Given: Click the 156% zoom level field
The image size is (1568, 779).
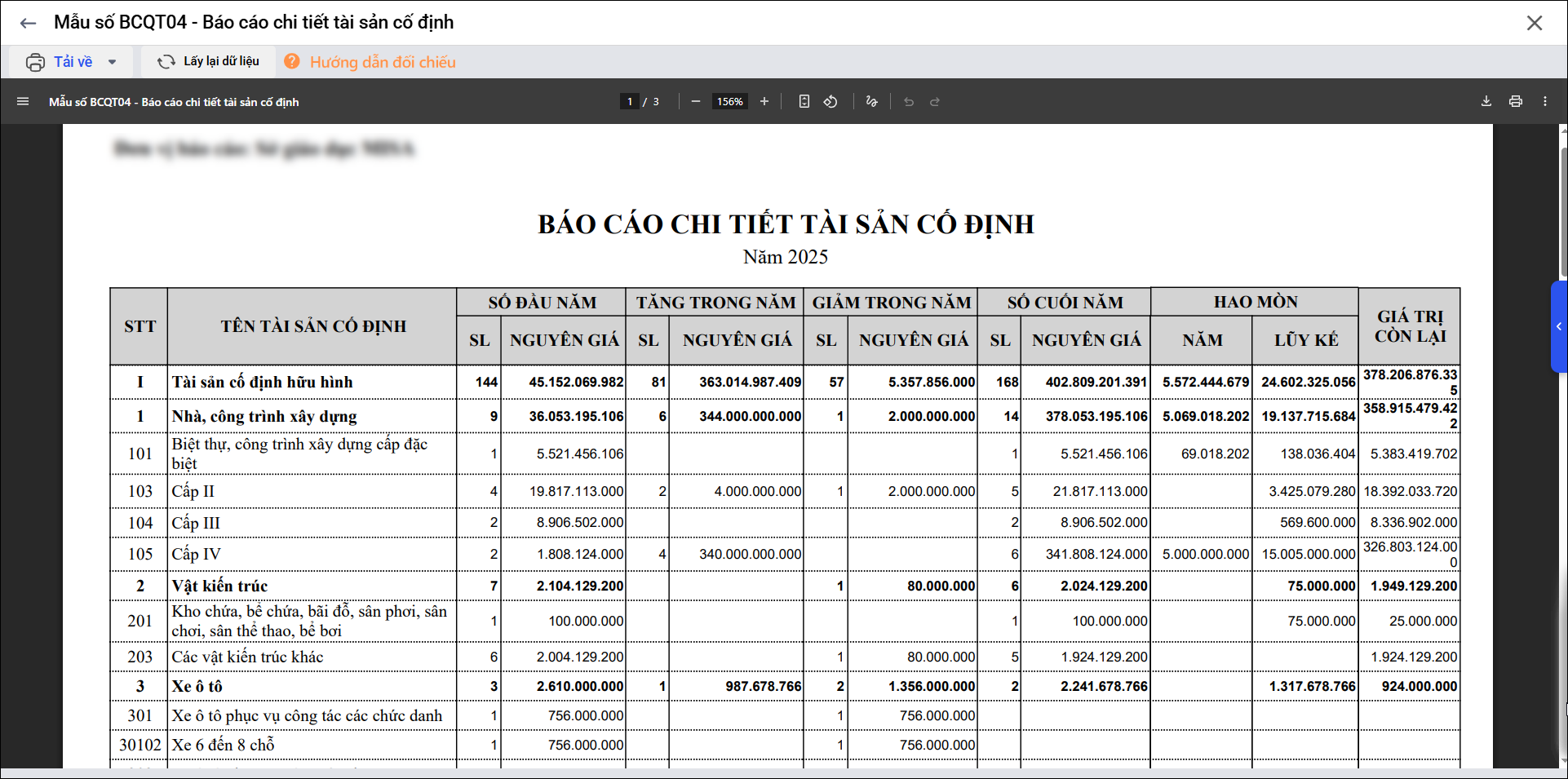Looking at the screenshot, I should (x=730, y=101).
